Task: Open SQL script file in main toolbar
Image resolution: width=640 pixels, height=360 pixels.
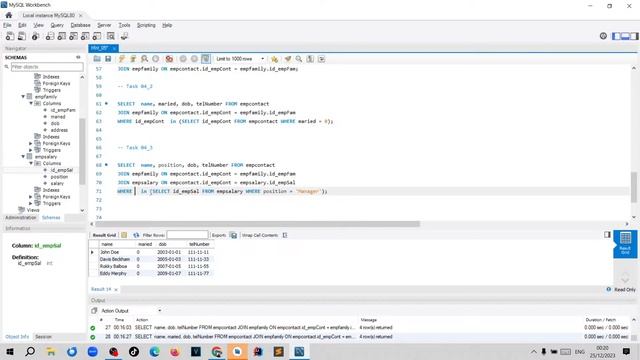Action: (x=22, y=36)
